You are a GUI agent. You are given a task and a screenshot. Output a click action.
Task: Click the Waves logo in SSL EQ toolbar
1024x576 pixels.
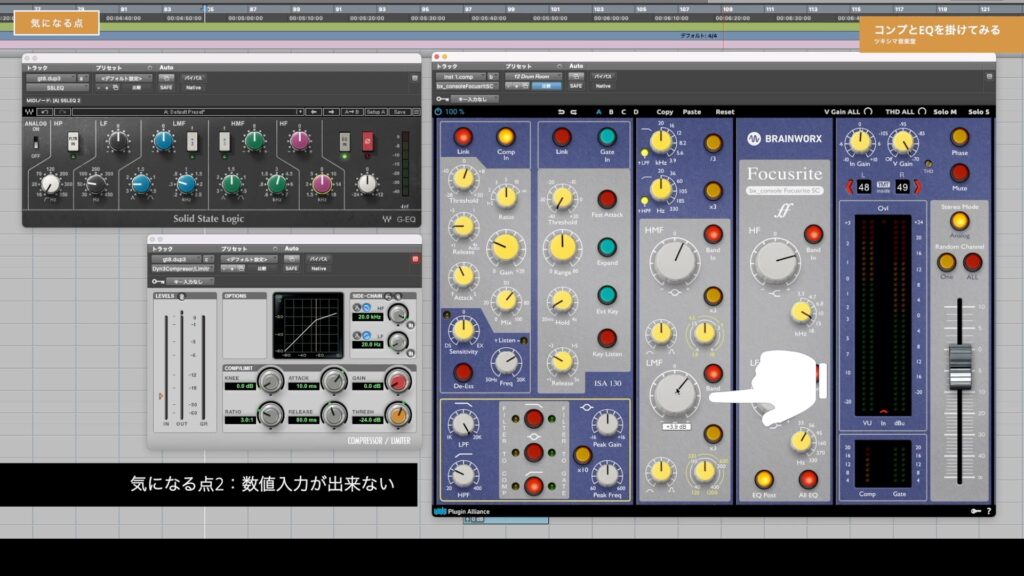tap(29, 112)
